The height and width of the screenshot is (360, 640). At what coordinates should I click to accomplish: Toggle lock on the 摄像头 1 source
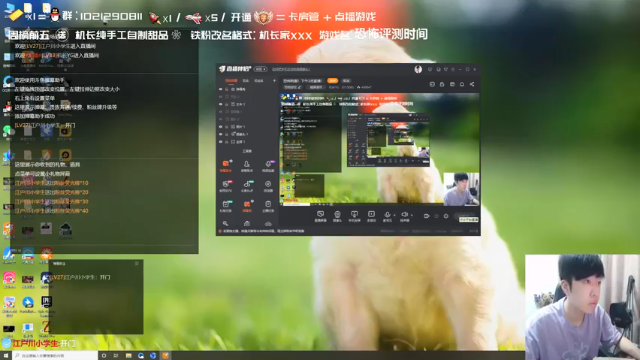[x=227, y=134]
